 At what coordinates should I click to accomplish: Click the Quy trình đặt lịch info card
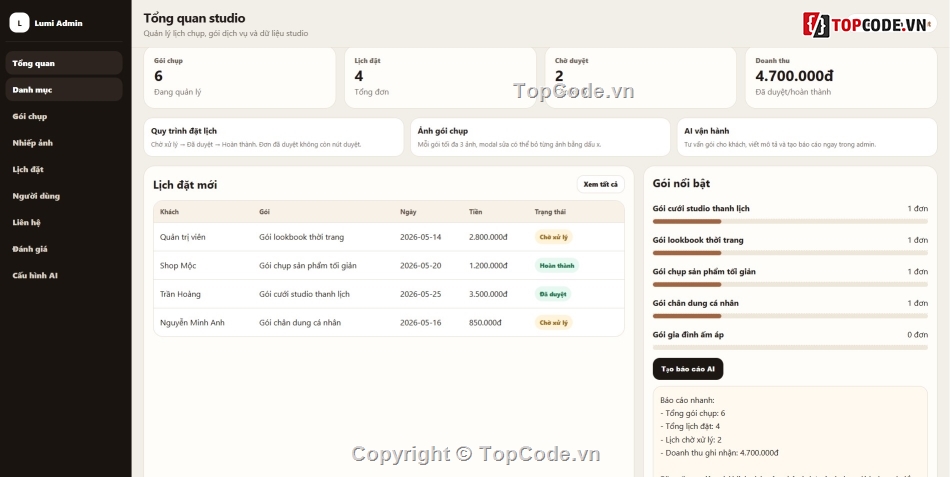pos(274,137)
